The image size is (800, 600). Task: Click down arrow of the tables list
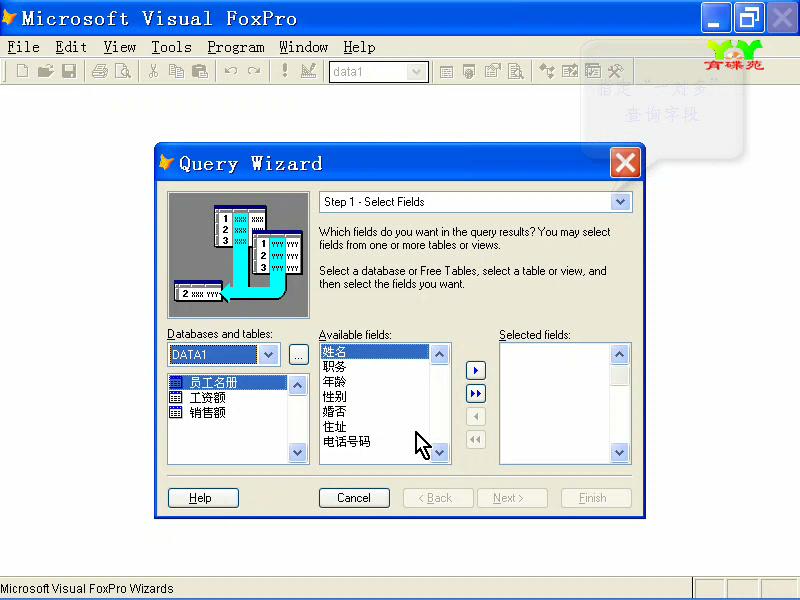pyautogui.click(x=297, y=452)
